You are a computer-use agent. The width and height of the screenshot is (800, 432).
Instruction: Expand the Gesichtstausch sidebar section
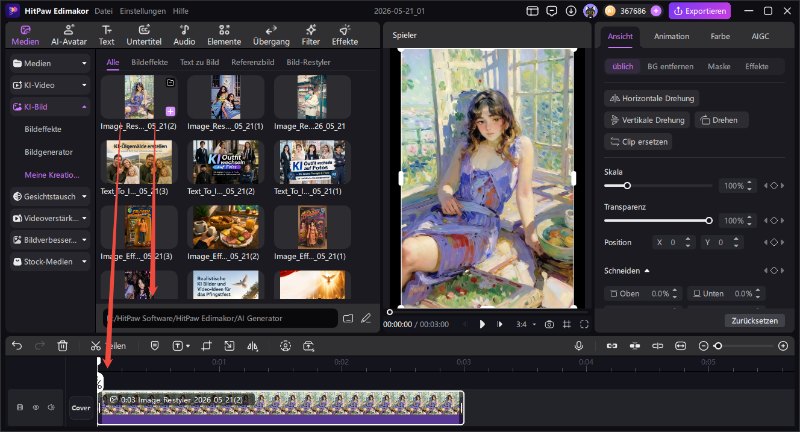50,196
